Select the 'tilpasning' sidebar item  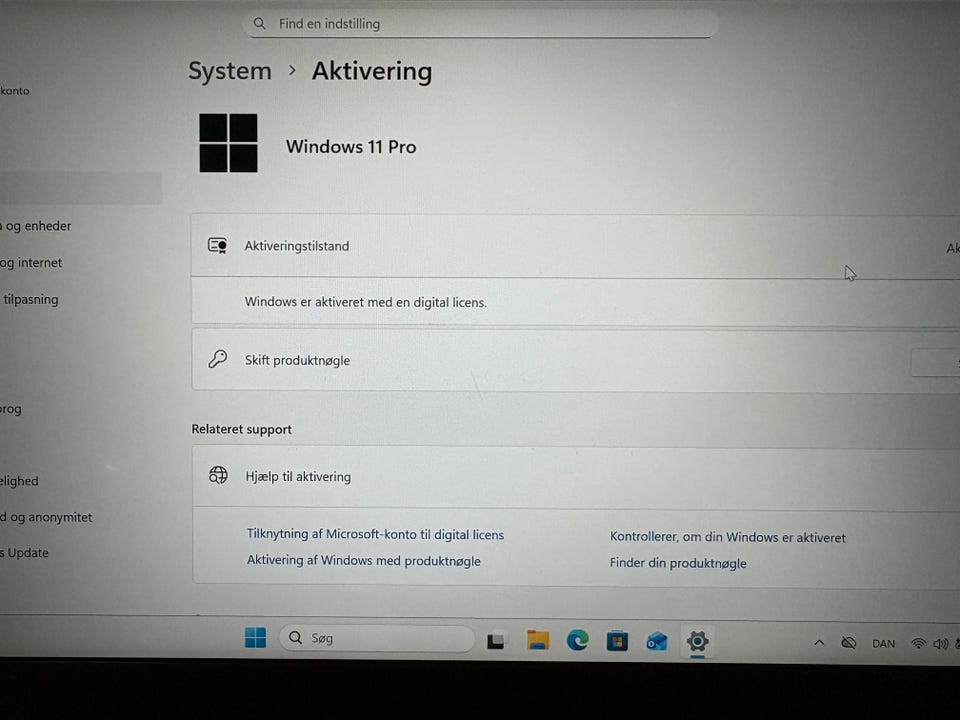pos(31,299)
